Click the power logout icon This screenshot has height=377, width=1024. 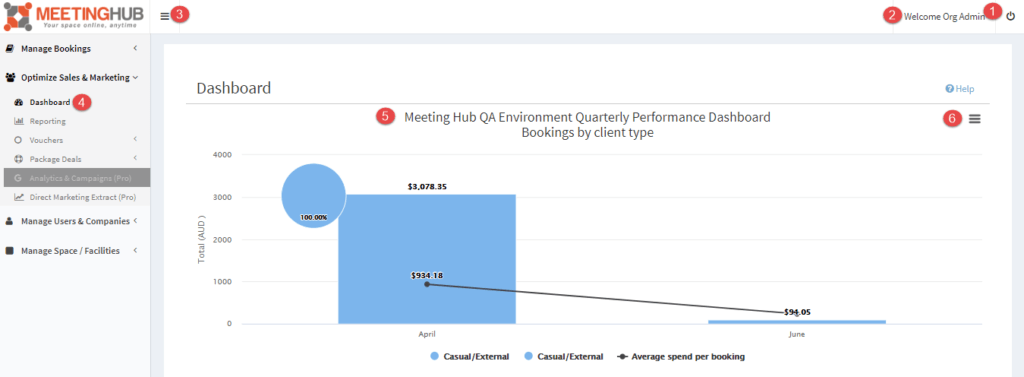tap(1010, 17)
